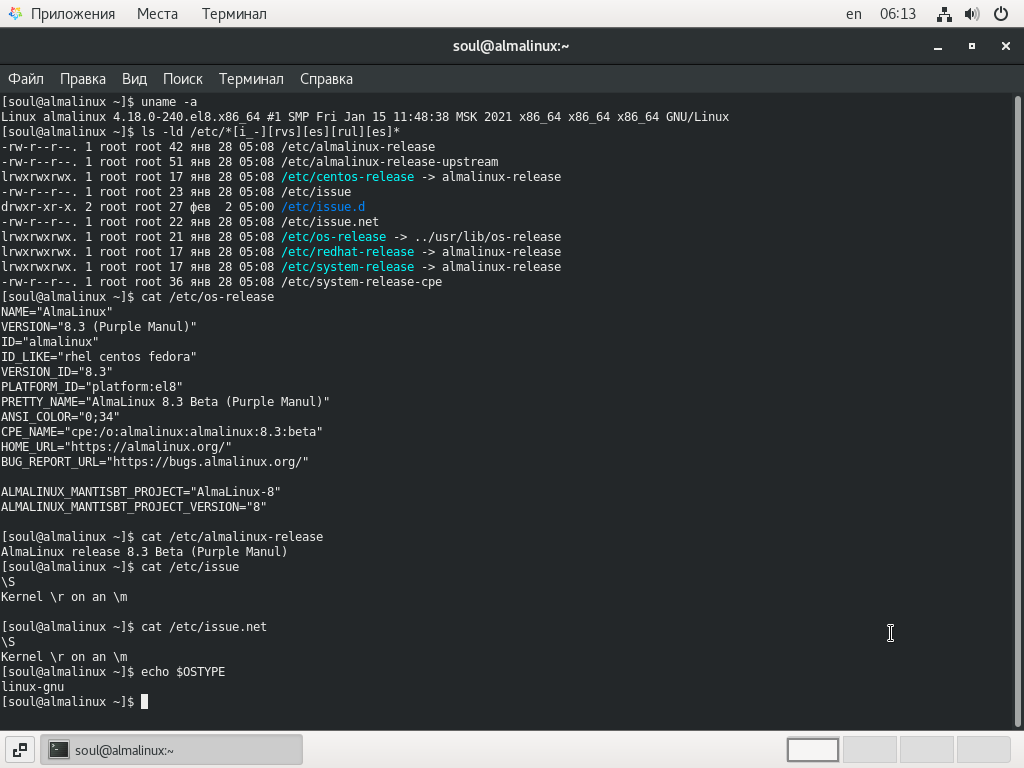Image resolution: width=1024 pixels, height=768 pixels.
Task: Click the /etc/system-release-cpe file name
Action: pyautogui.click(x=362, y=282)
